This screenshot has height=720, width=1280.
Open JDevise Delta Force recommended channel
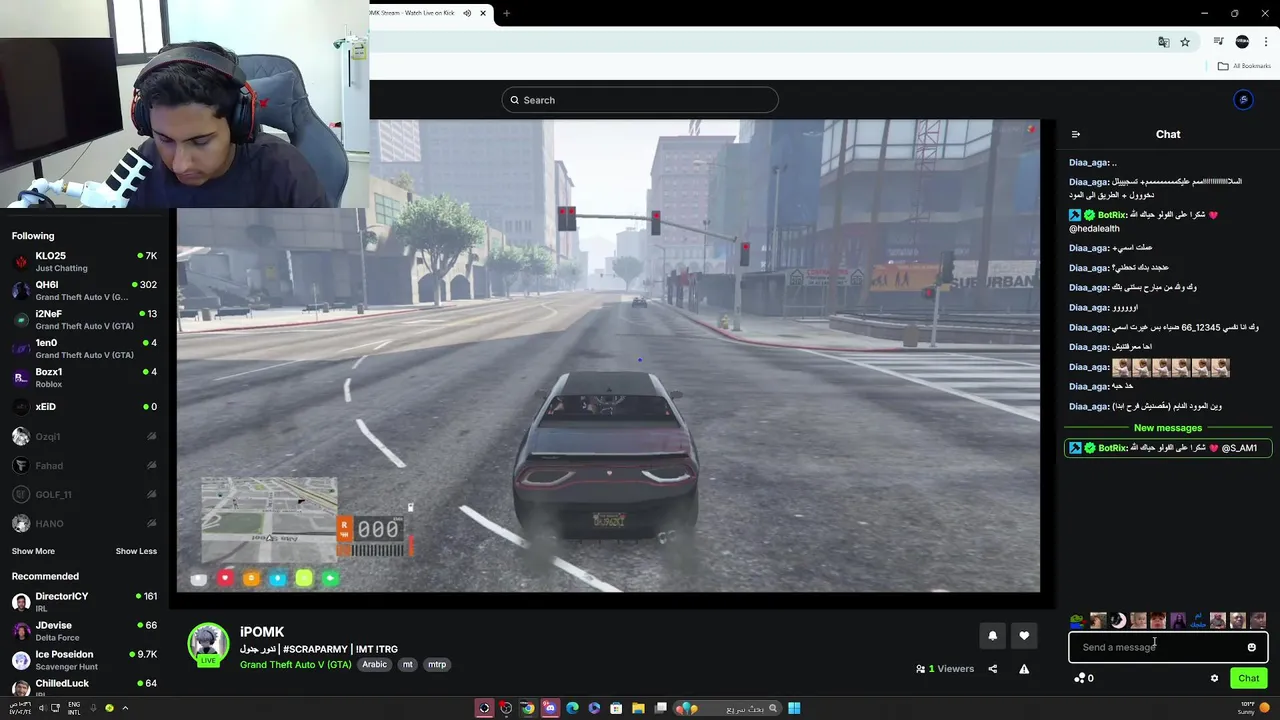(x=85, y=631)
